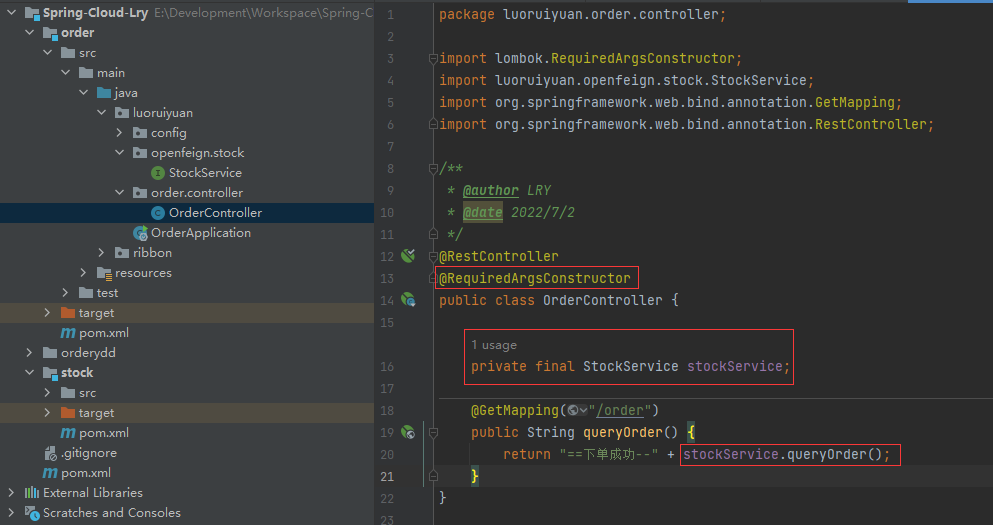Select the StockService interface icon

click(158, 173)
